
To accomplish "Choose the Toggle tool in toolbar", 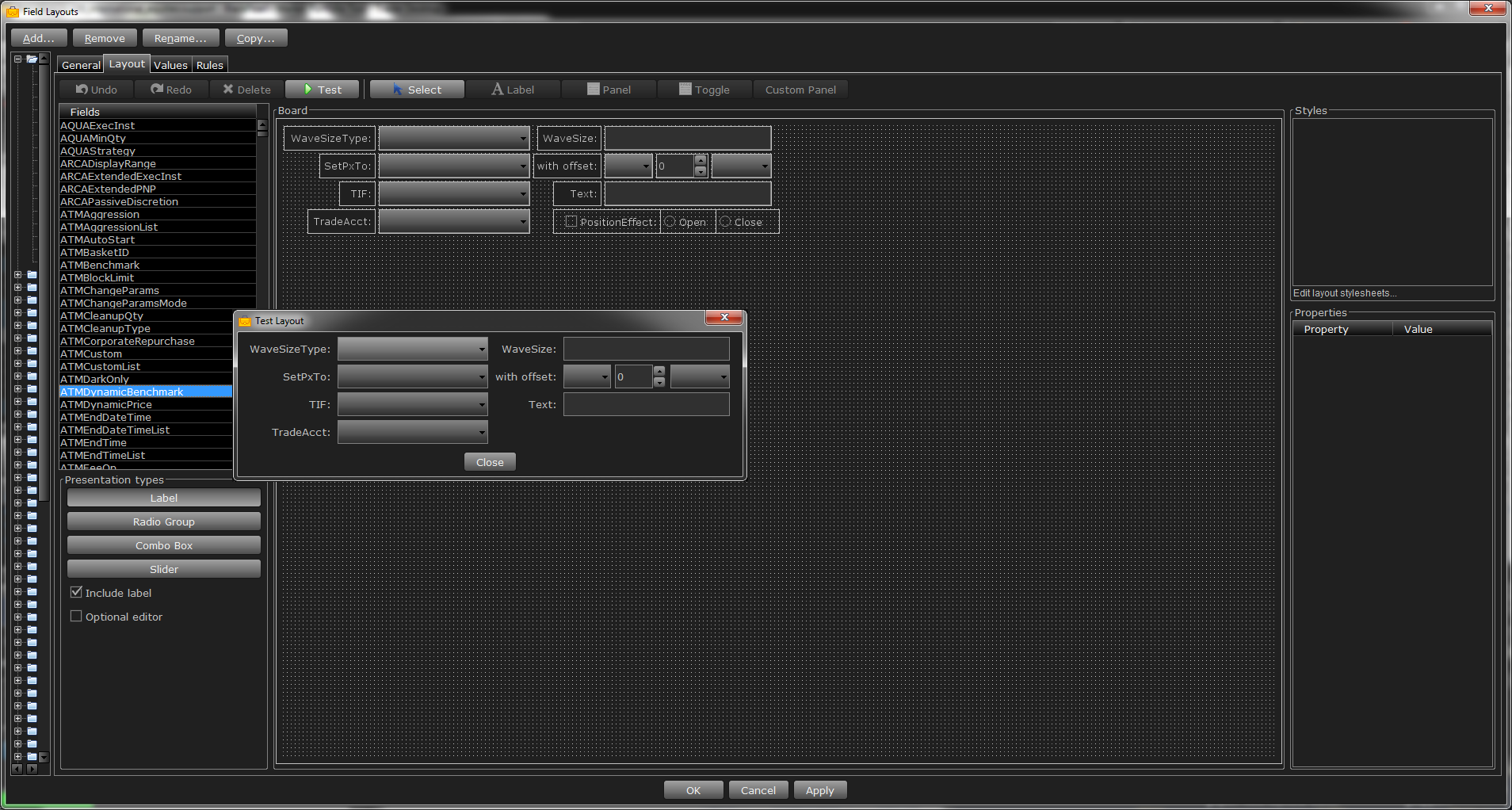I will coord(704,90).
